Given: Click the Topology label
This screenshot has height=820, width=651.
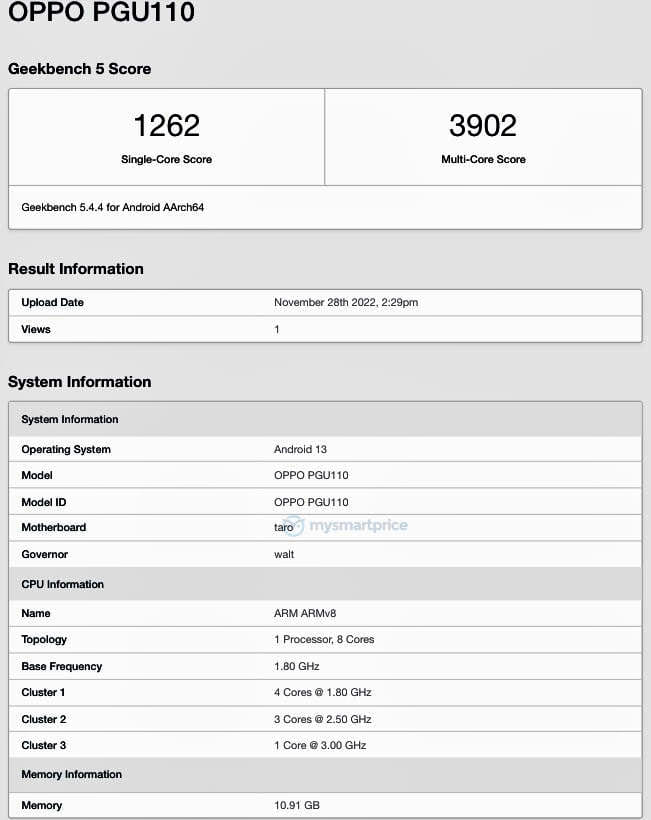Looking at the screenshot, I should click(x=44, y=640).
